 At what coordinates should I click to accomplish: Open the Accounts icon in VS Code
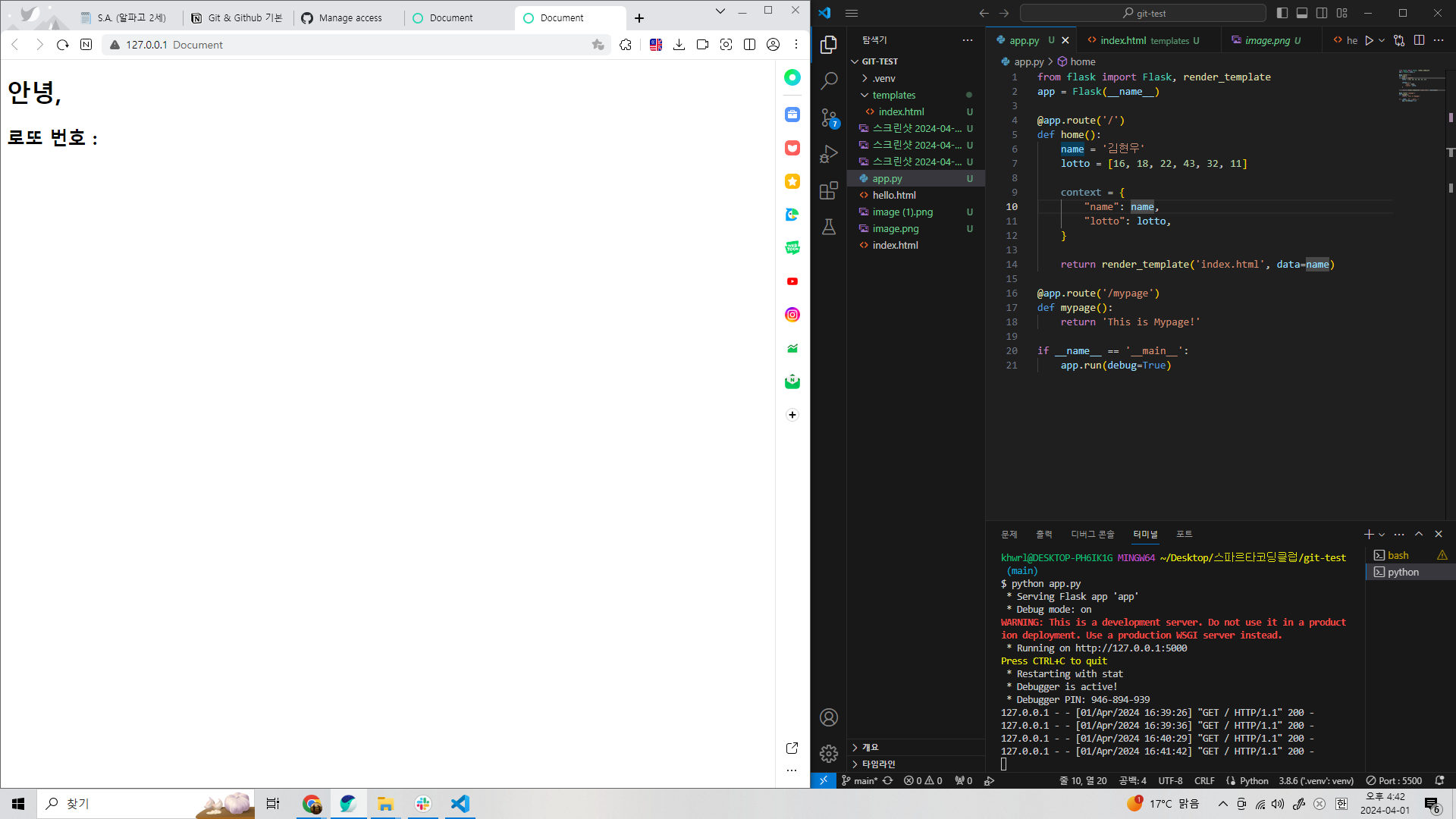[829, 717]
